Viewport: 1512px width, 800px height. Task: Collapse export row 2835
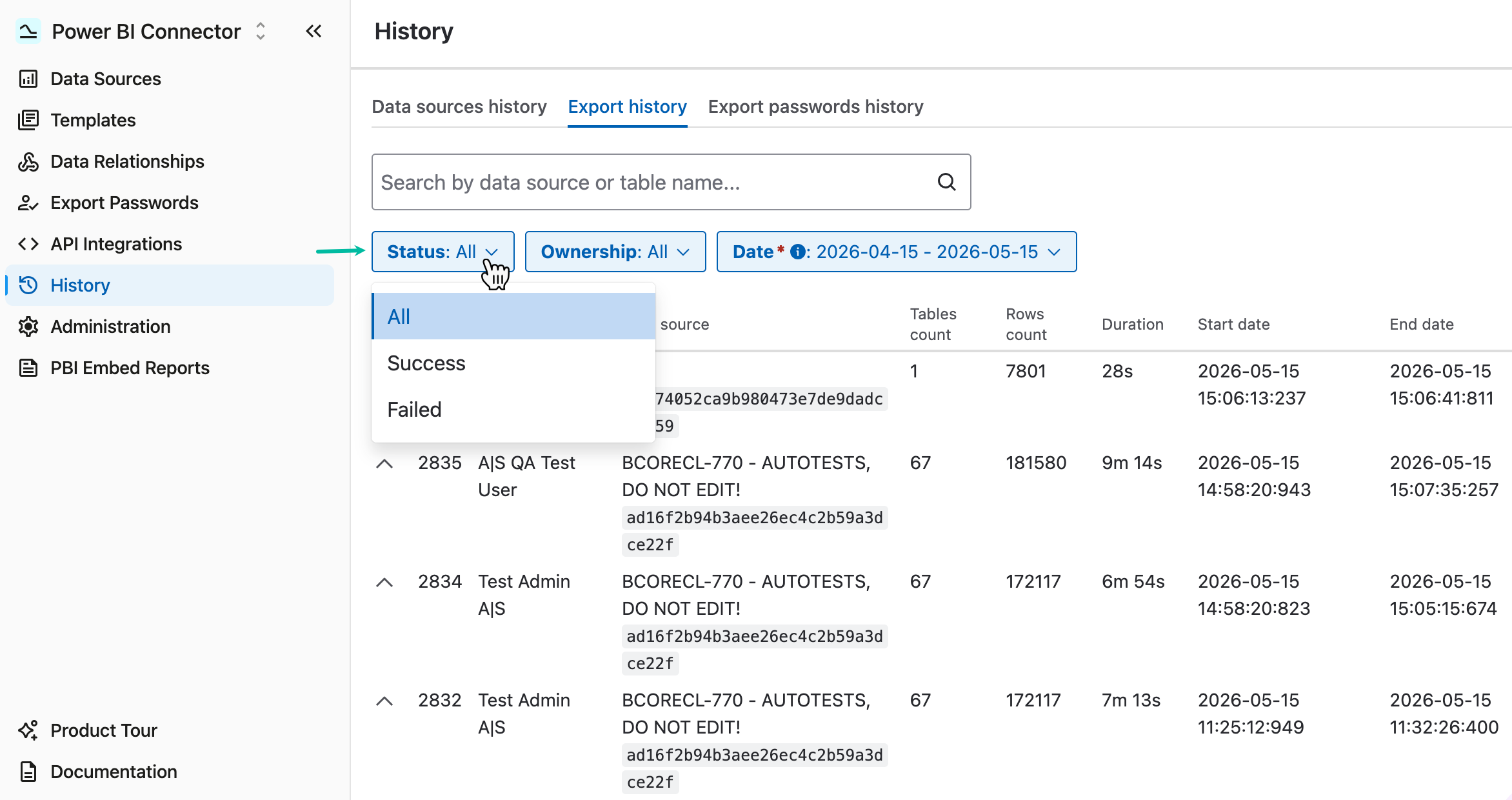[x=384, y=463]
